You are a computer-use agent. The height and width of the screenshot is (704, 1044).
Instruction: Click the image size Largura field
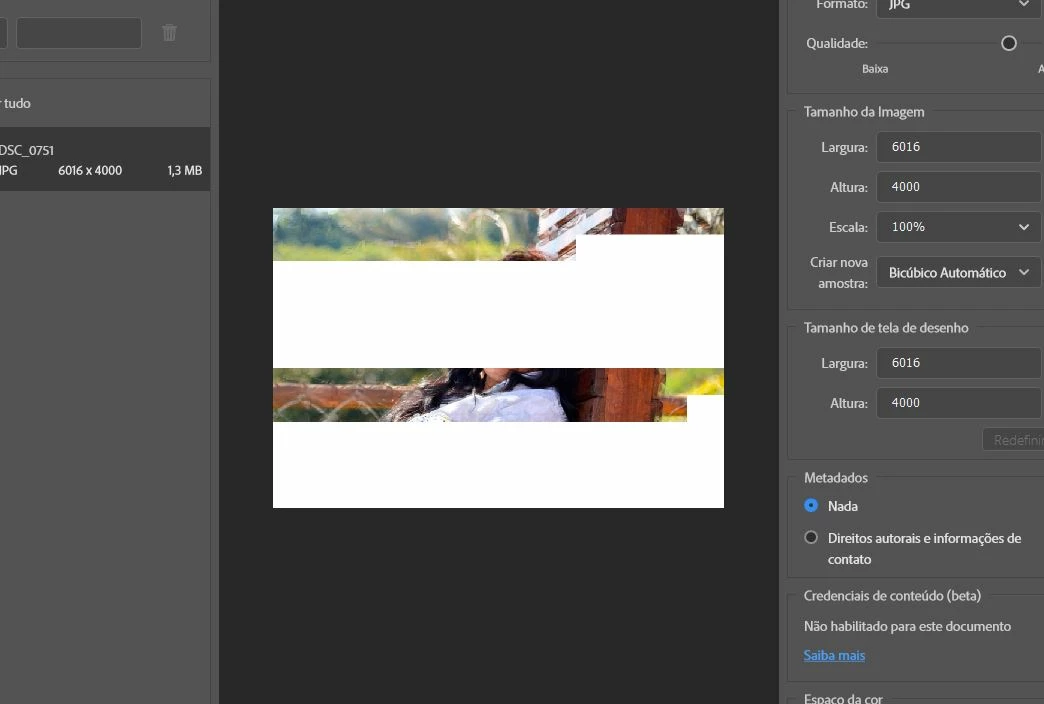(x=959, y=147)
